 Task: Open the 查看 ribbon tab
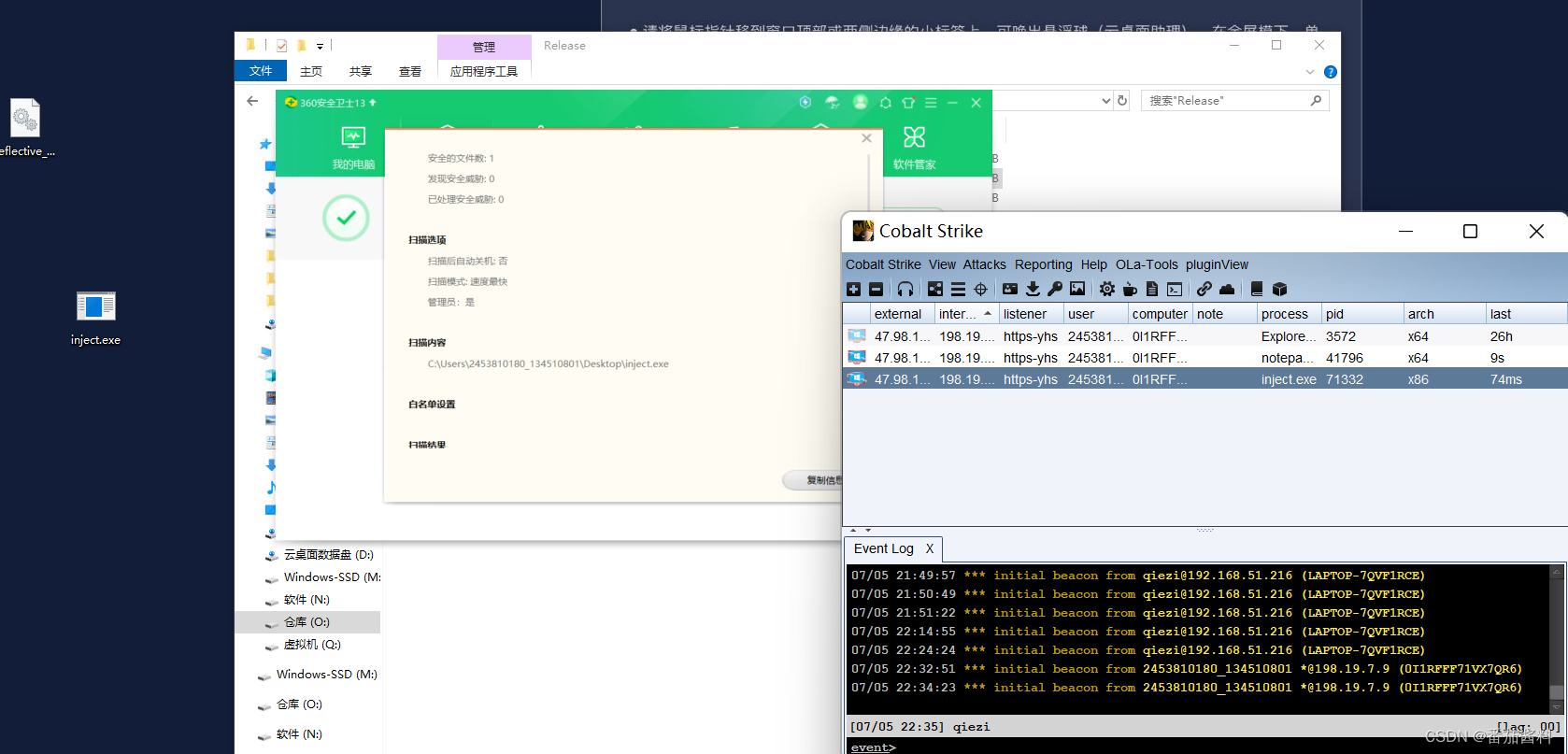coord(410,71)
